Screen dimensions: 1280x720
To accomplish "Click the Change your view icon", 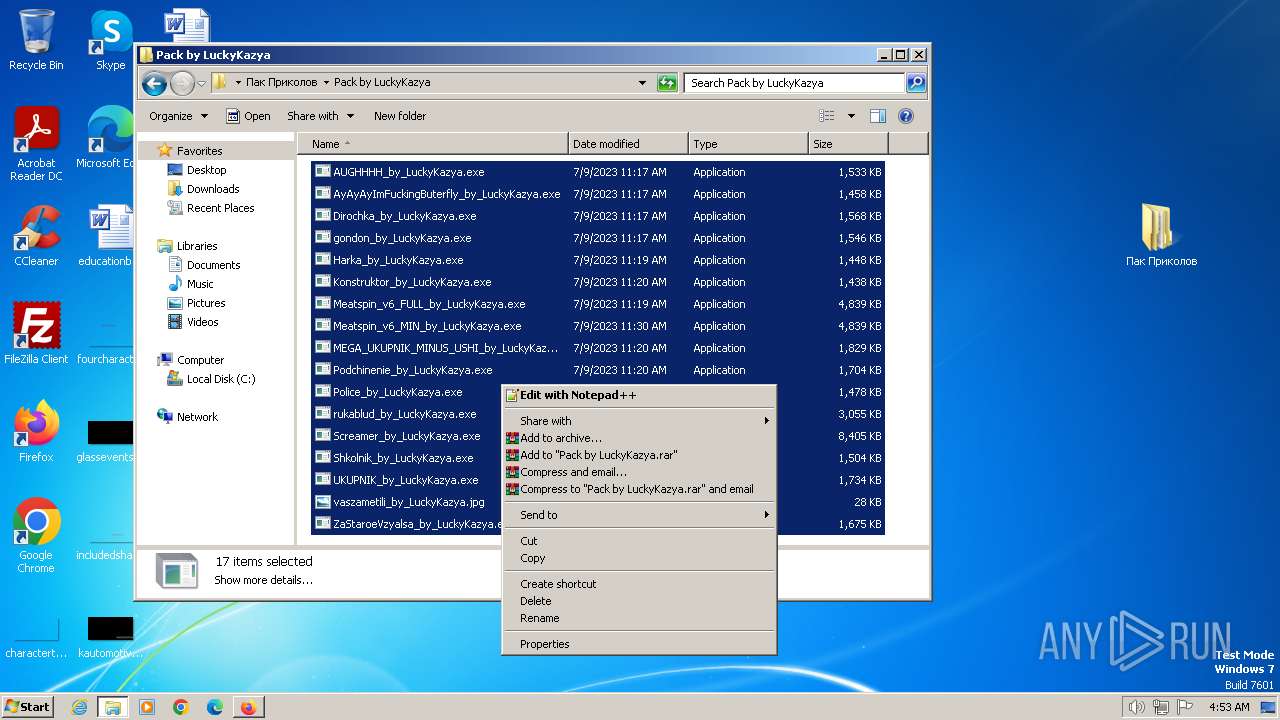I will pyautogui.click(x=827, y=116).
